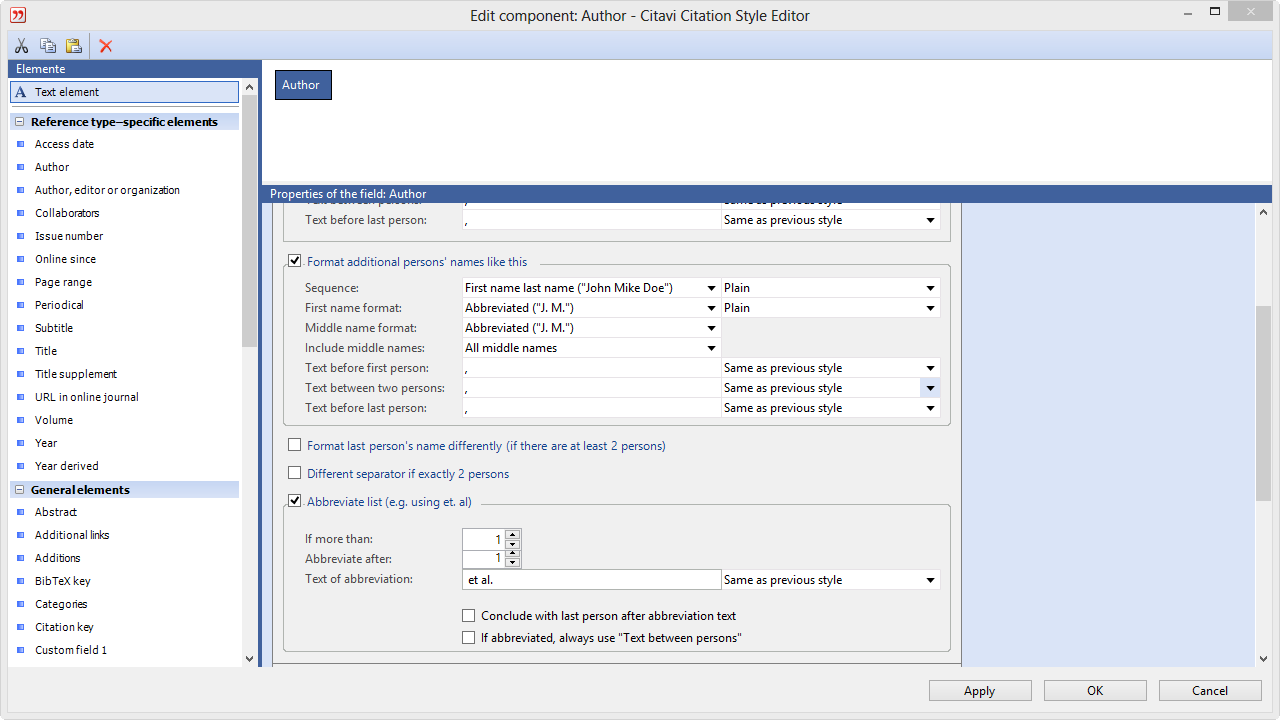Decrease the Abbreviate after value

(x=513, y=564)
